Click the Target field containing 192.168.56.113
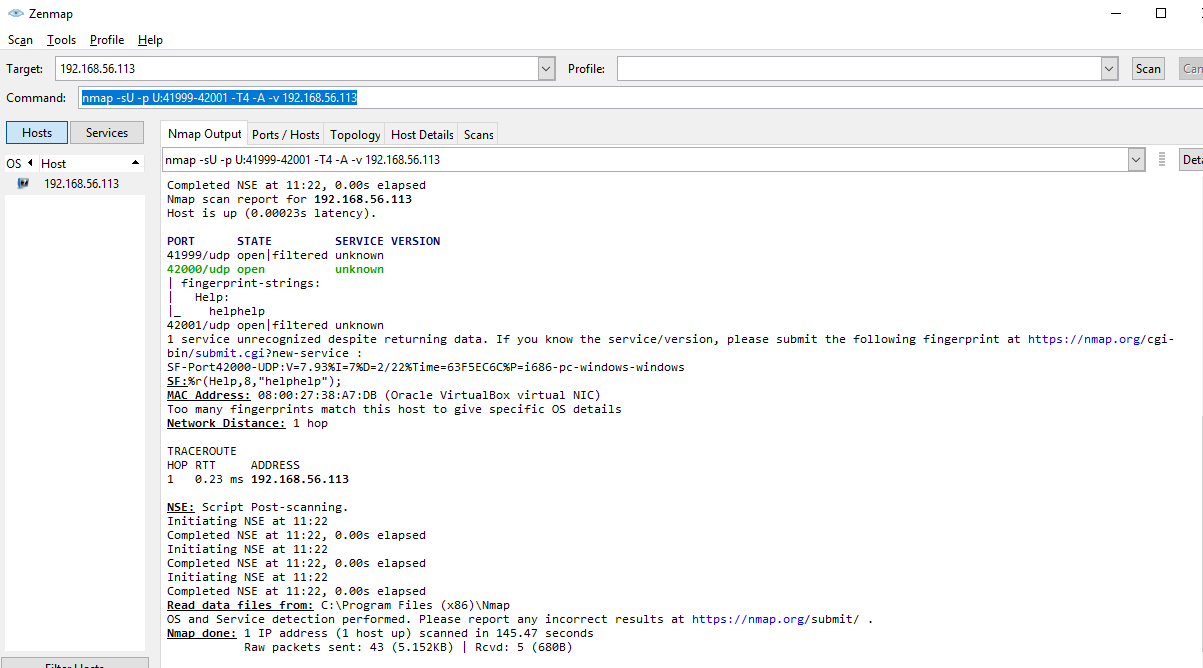The height and width of the screenshot is (668, 1203). pyautogui.click(x=297, y=69)
